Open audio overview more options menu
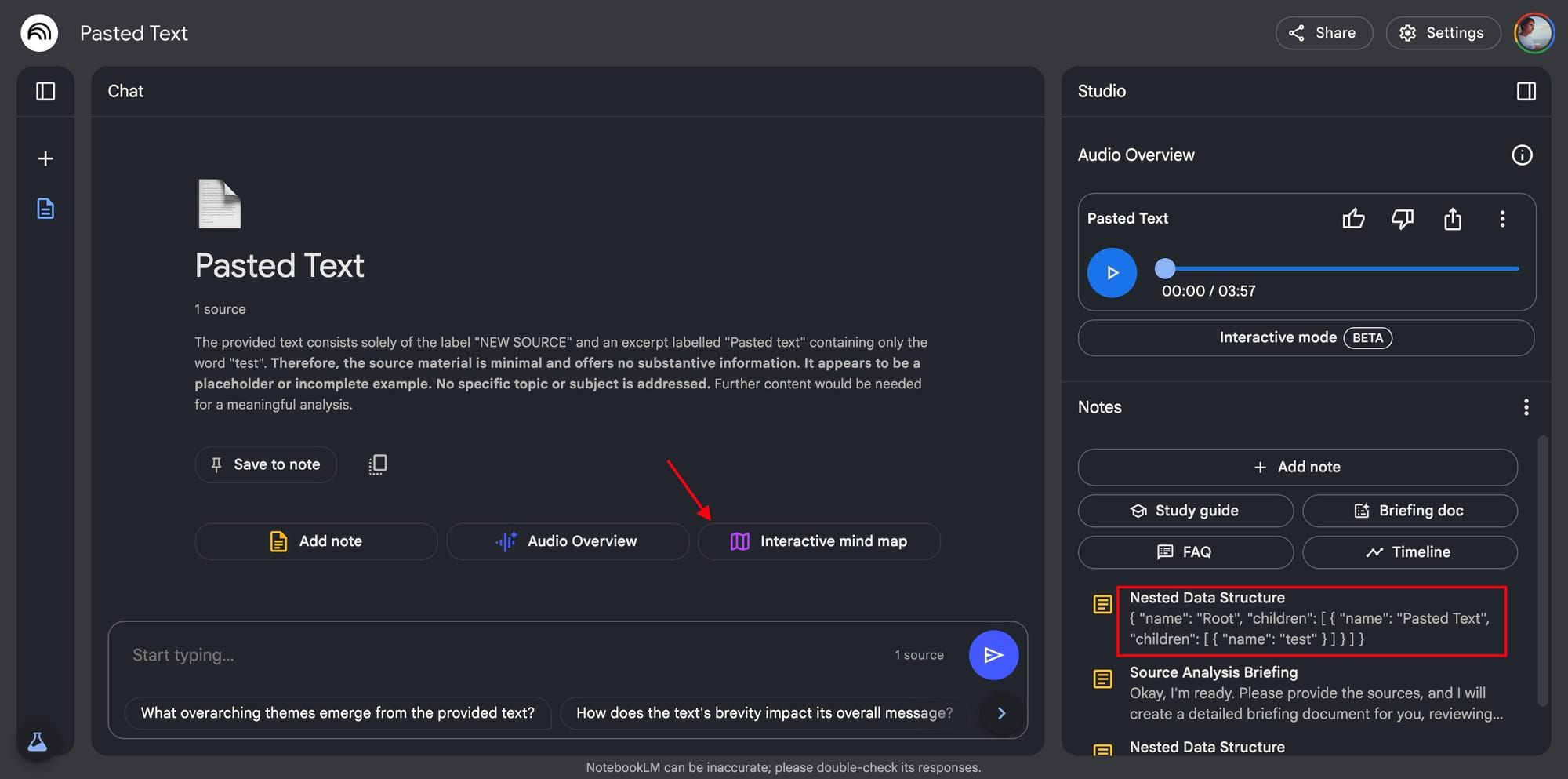 pos(1502,219)
